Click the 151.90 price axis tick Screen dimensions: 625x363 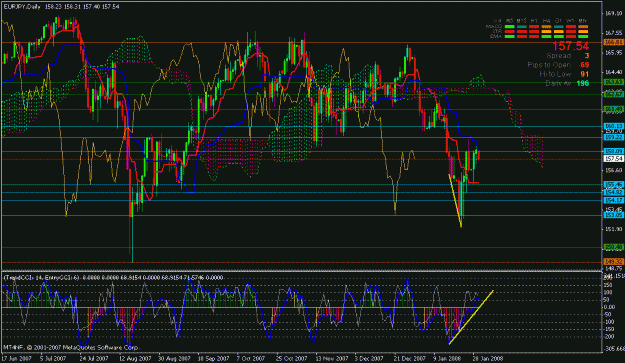pos(614,229)
